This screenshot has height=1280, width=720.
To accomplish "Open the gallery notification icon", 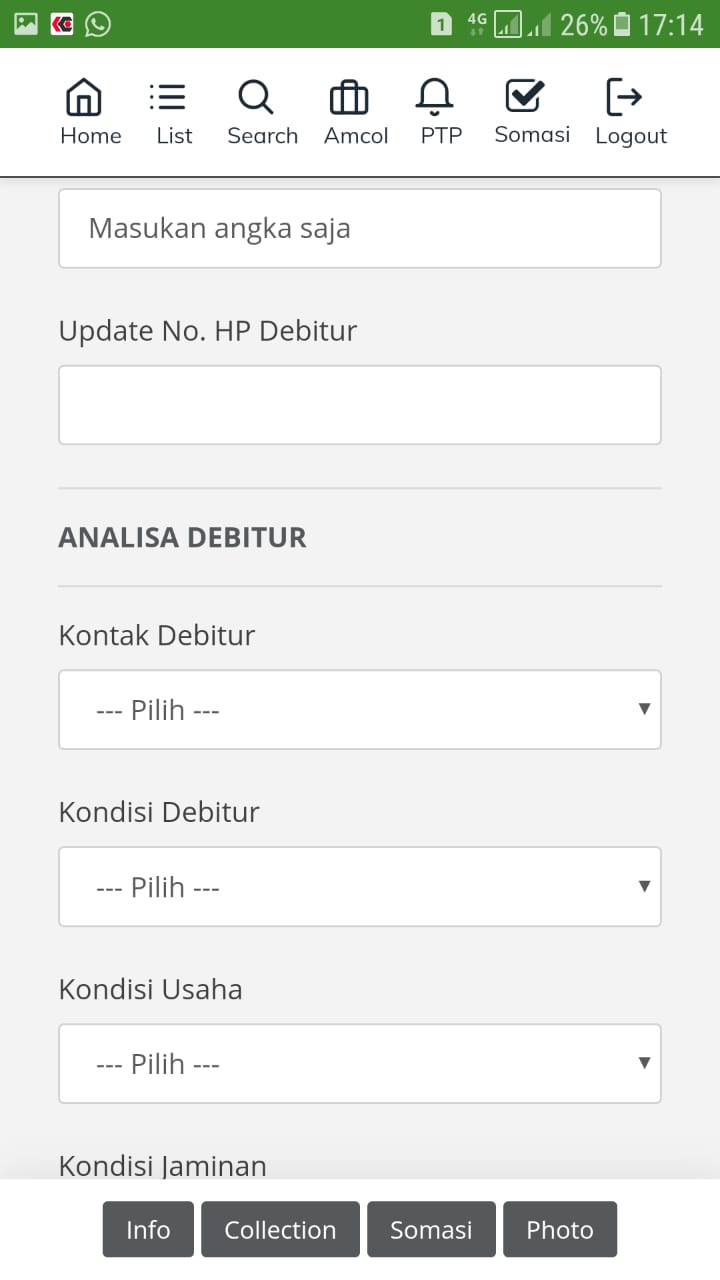I will tap(26, 24).
